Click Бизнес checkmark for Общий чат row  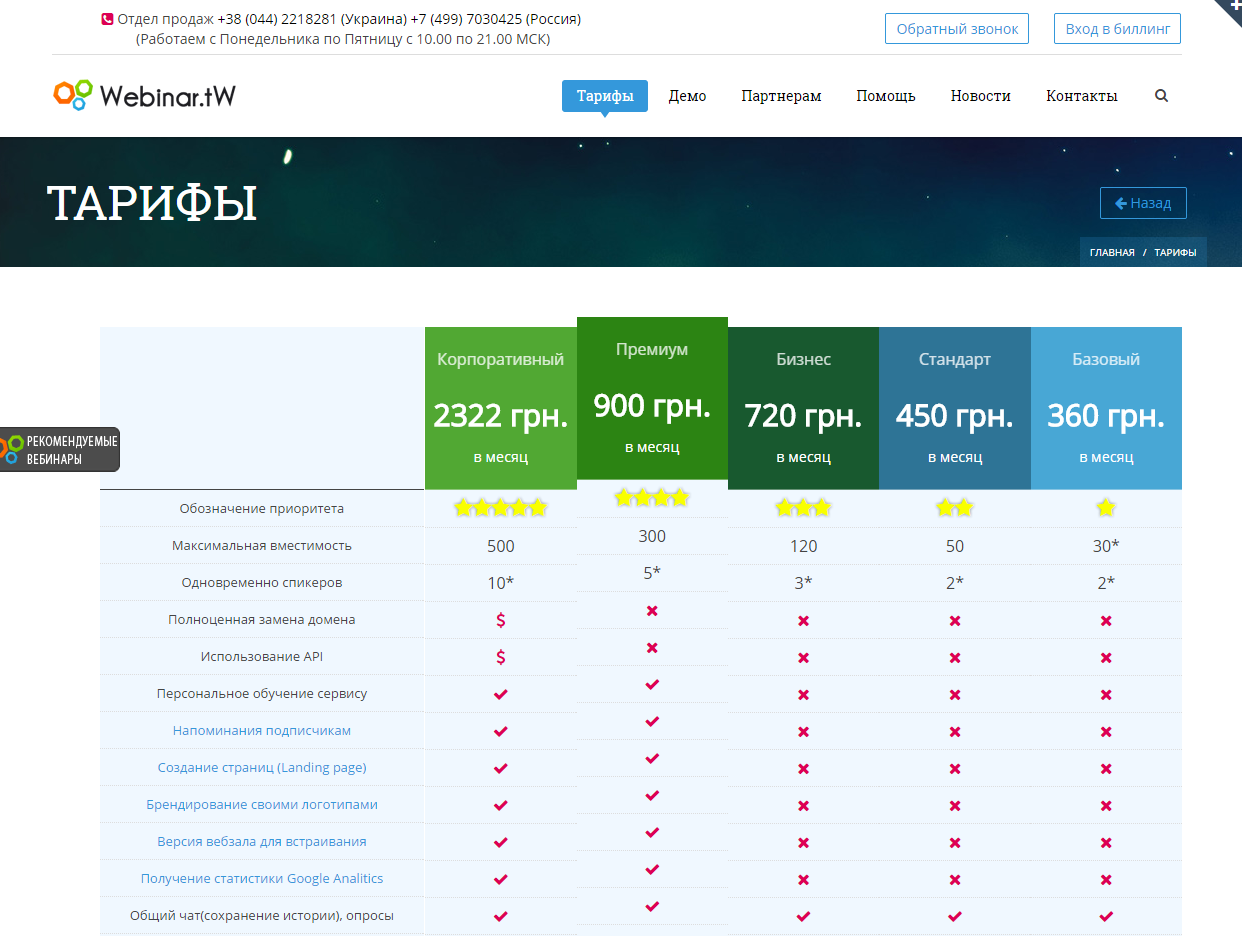(x=803, y=916)
